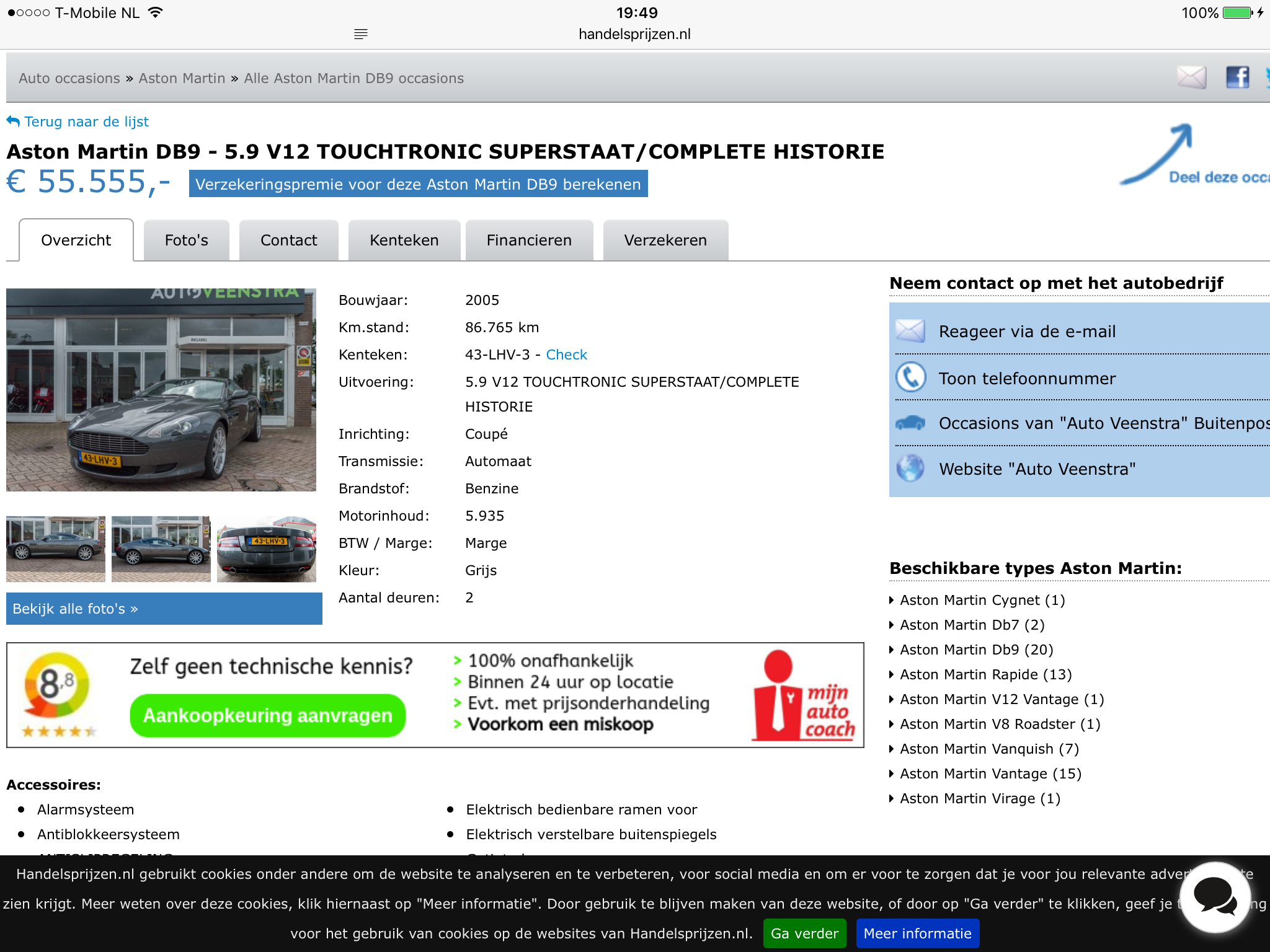The width and height of the screenshot is (1270, 952).
Task: Select the Financieren tab
Action: click(530, 240)
